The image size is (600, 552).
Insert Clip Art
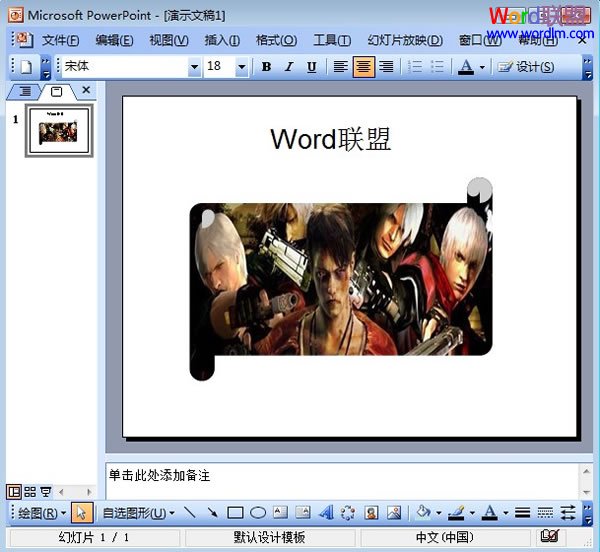(371, 513)
